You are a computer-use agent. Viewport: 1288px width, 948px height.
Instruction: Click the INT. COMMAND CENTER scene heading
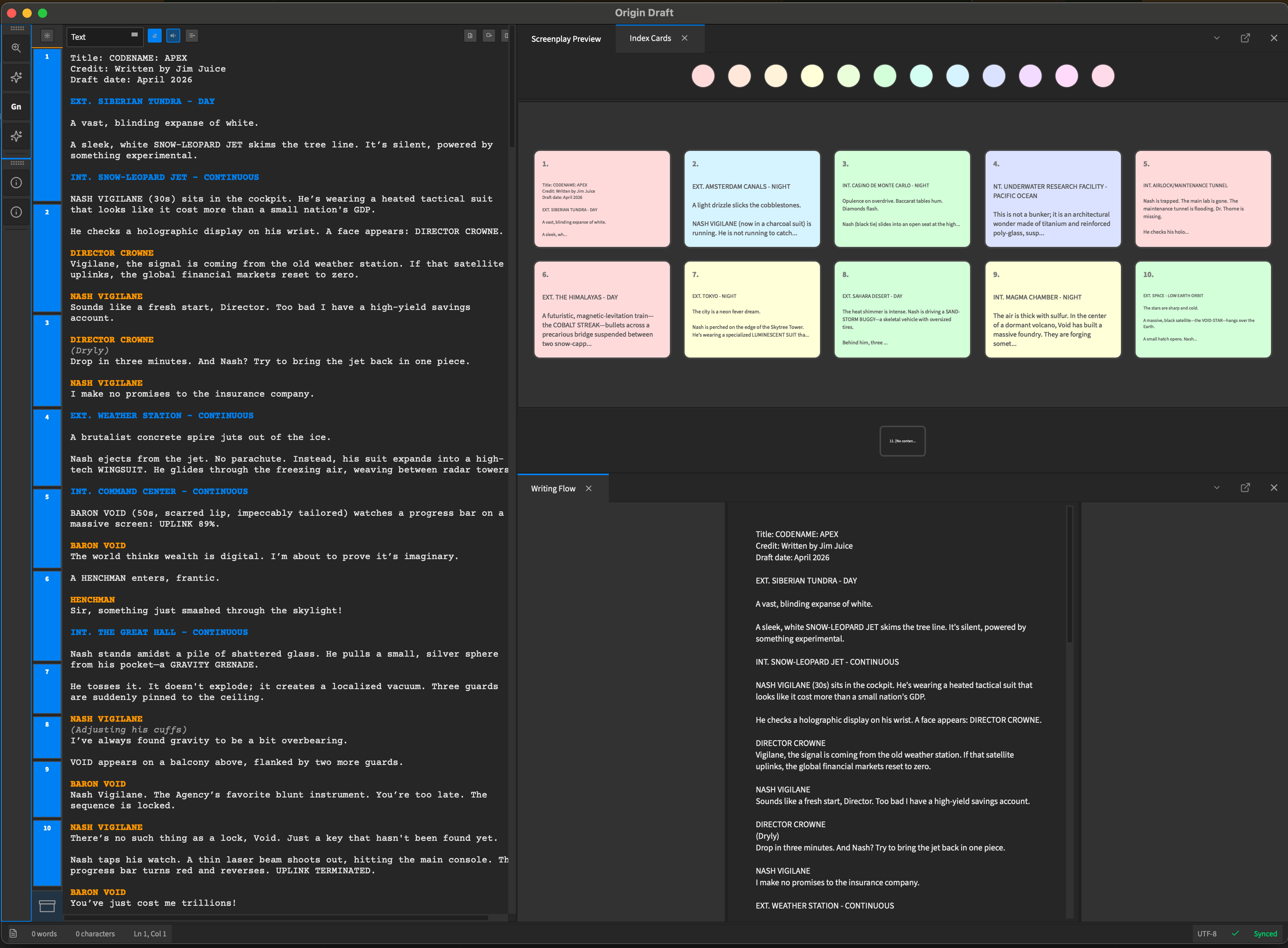coord(159,492)
